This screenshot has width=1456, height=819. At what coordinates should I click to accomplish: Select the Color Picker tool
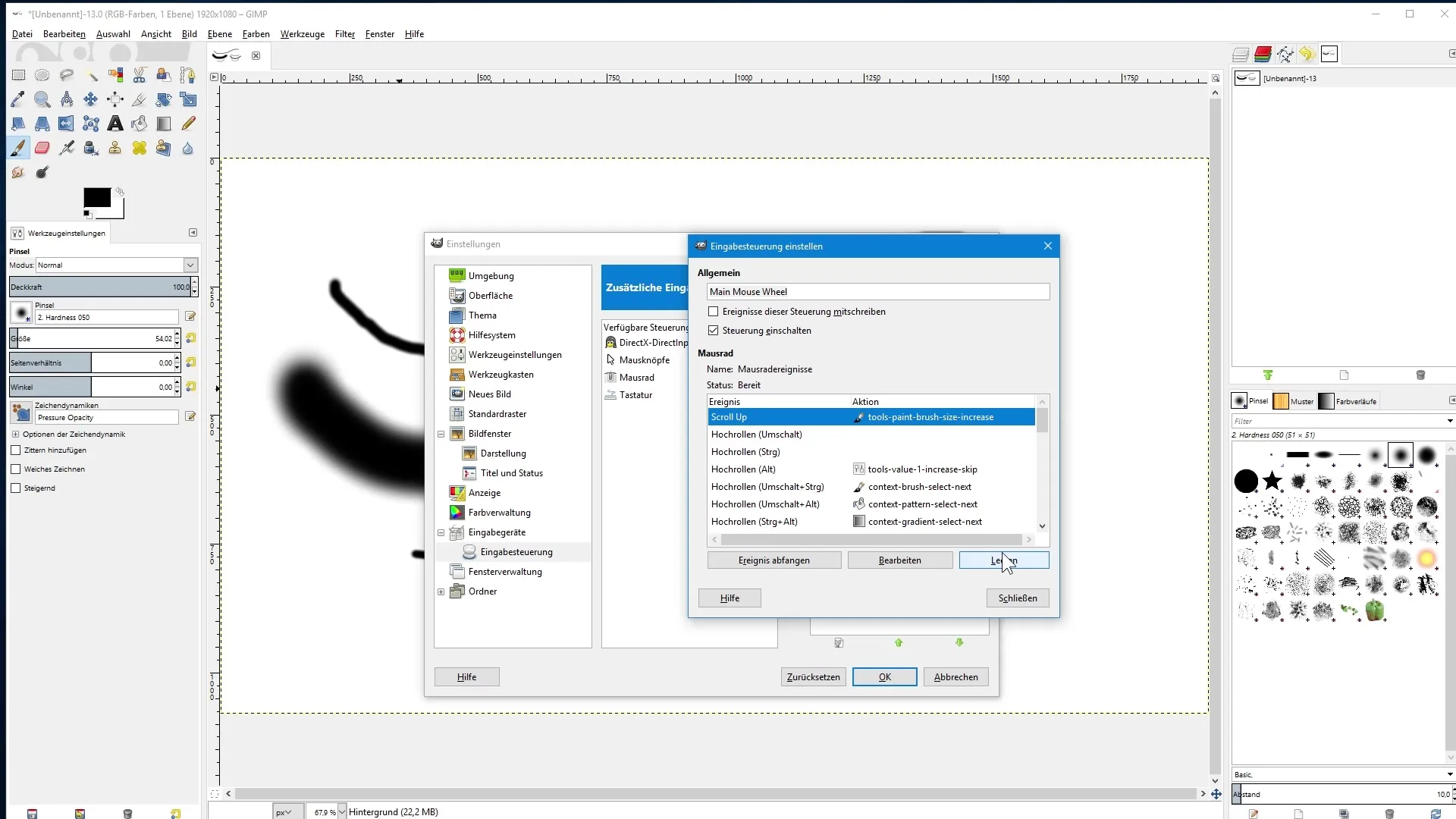pos(18,99)
